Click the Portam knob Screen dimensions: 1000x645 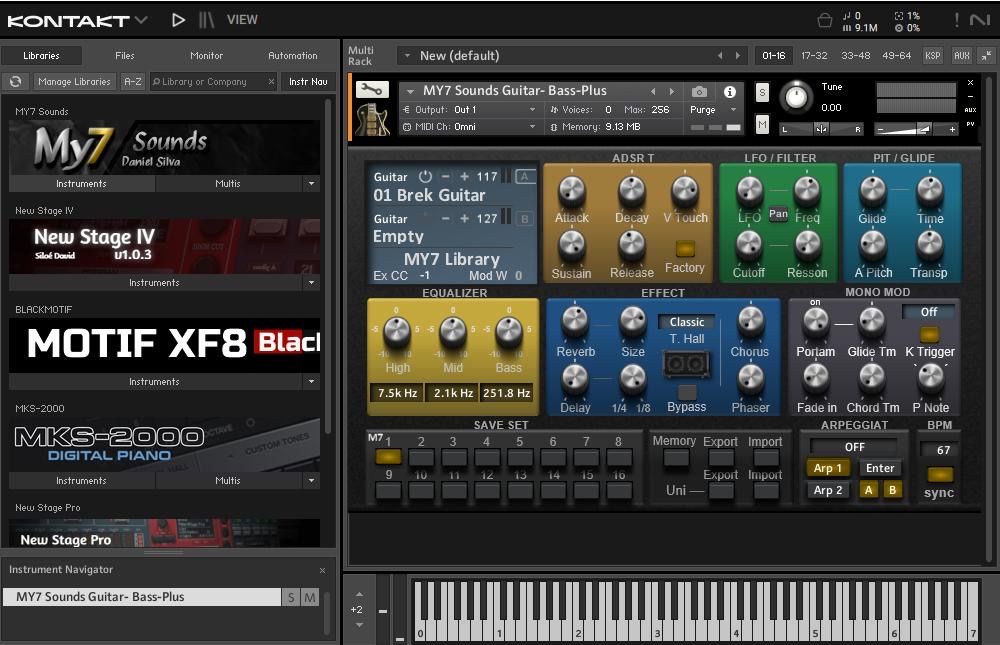(x=816, y=322)
